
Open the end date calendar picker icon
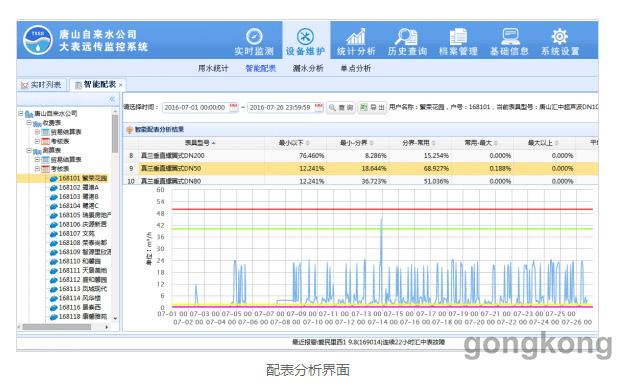(x=318, y=107)
